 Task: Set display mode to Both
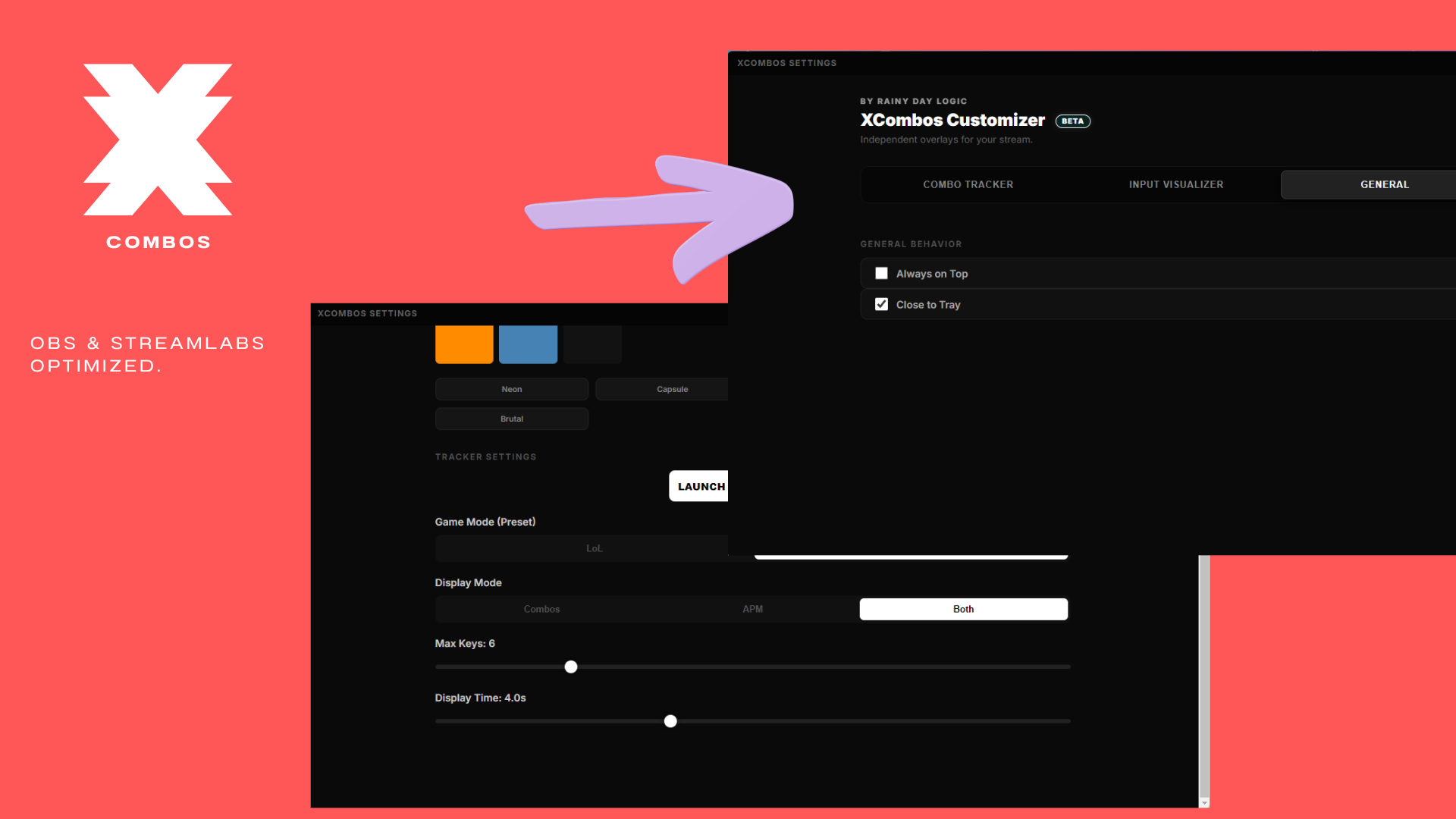tap(964, 609)
